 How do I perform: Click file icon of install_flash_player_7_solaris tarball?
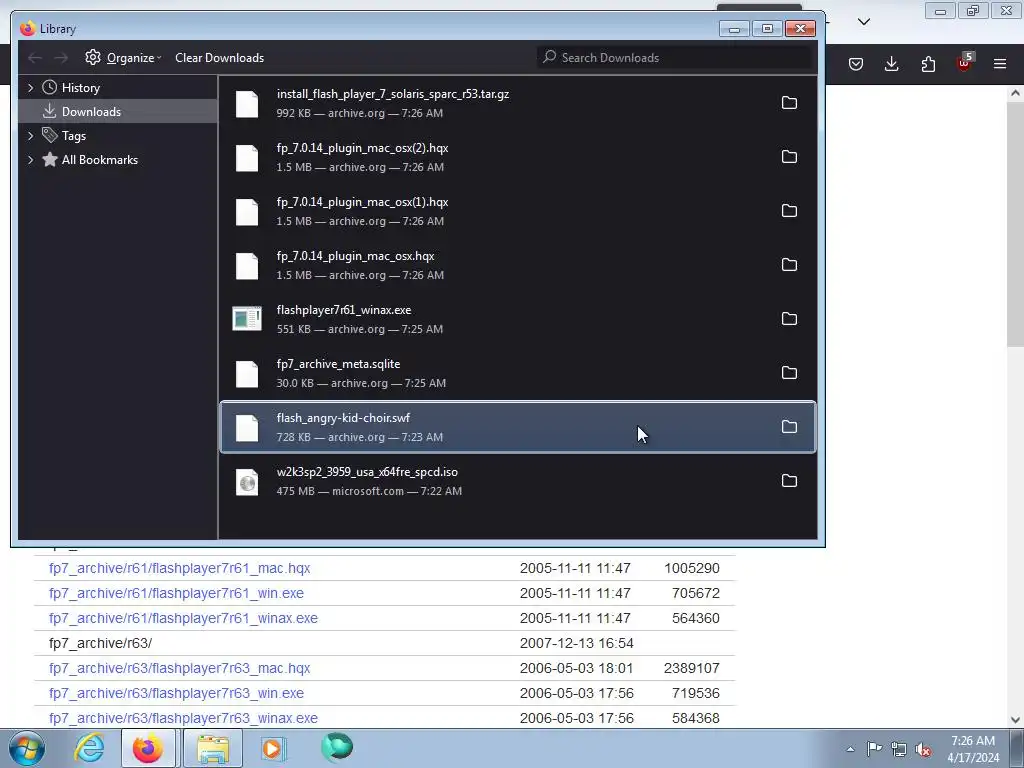247,104
